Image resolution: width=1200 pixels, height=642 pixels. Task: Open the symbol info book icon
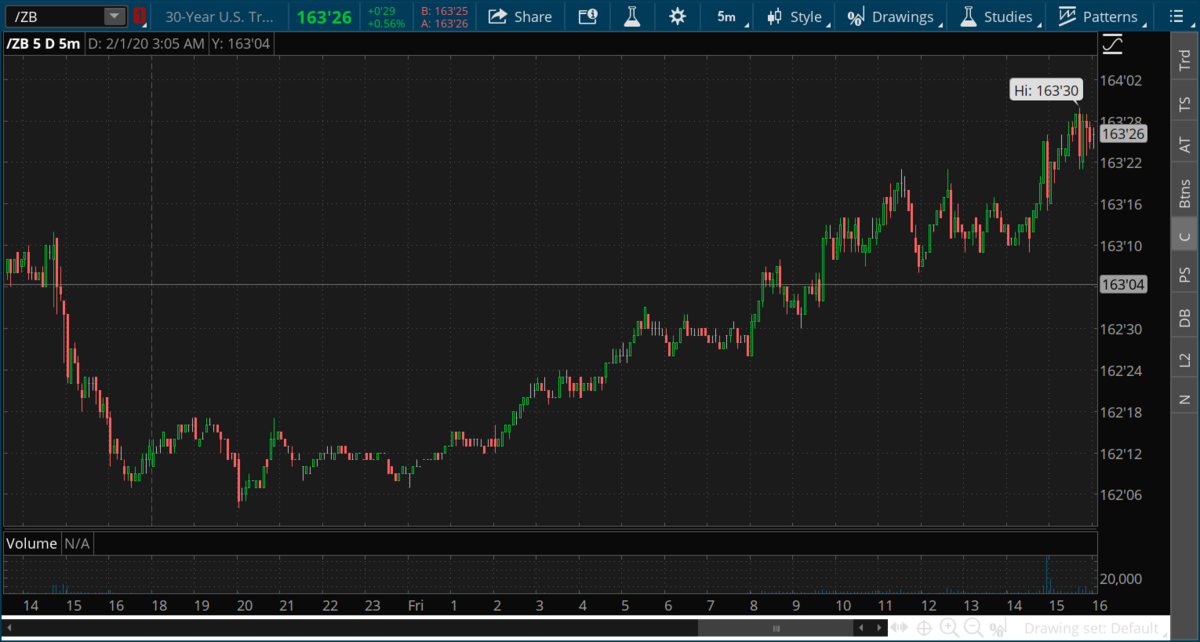click(588, 16)
